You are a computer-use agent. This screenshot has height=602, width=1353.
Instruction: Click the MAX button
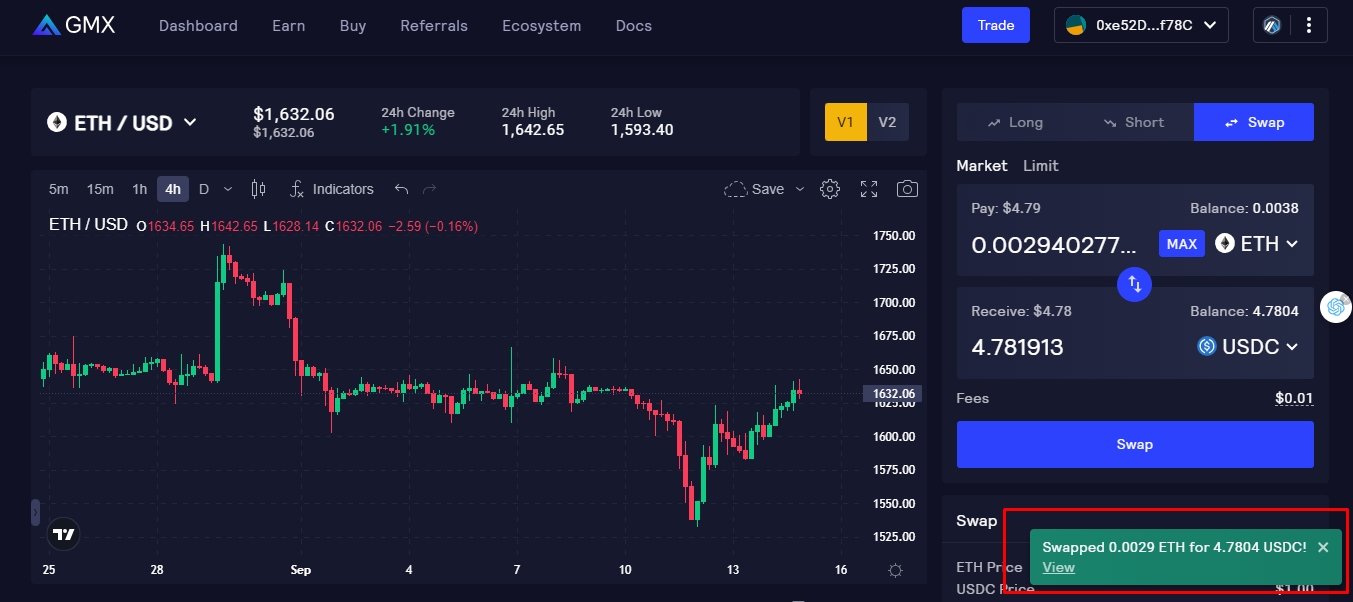(x=1182, y=244)
